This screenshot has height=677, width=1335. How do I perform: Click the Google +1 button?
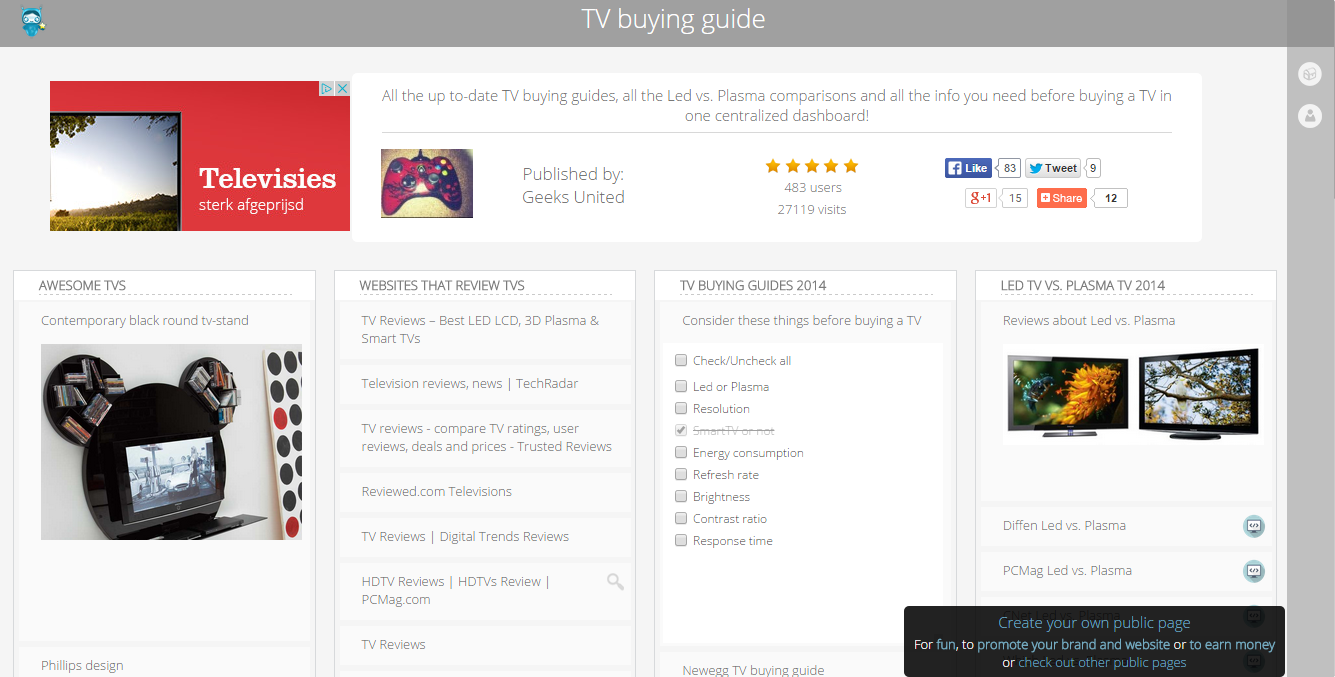980,198
